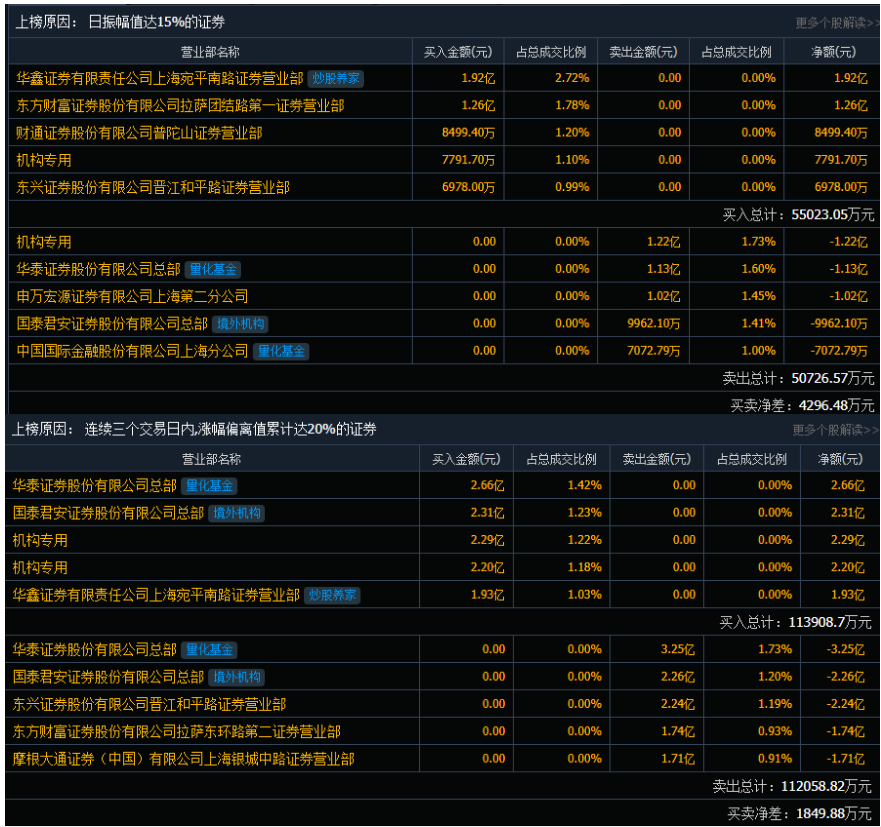Select 东兴证券晋江和平路 in 2.24亿 sell row
This screenshot has width=881, height=827.
point(149,705)
